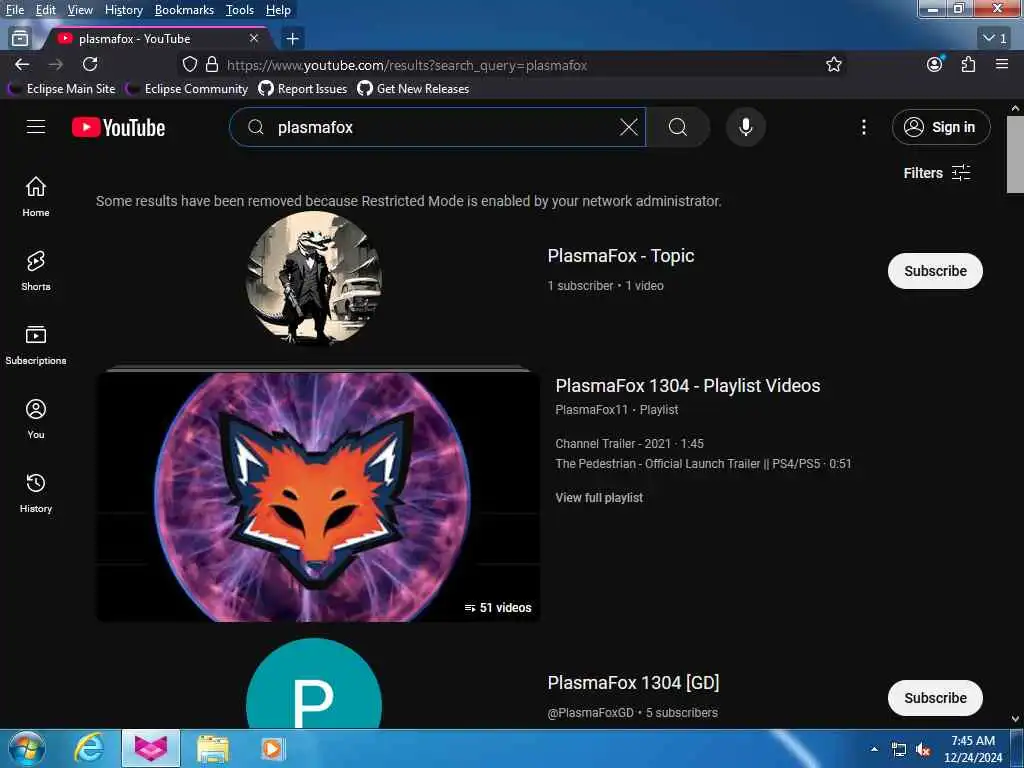Go back with the browser back arrow
This screenshot has height=768, width=1024.
tap(22, 64)
